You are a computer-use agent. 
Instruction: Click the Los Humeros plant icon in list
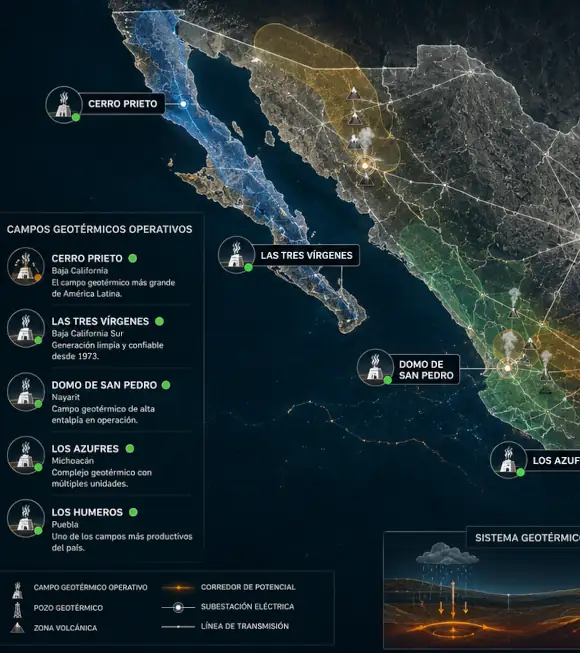pos(25,518)
